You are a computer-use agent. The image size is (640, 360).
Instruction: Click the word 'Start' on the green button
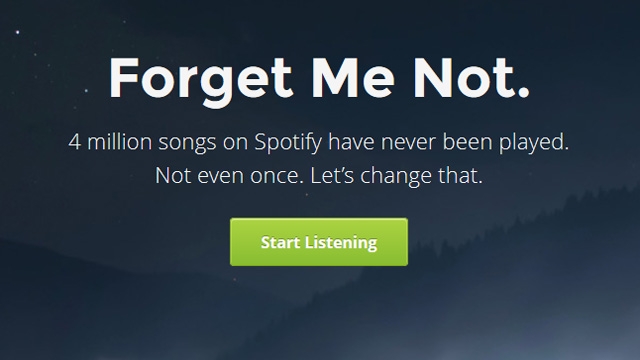(x=280, y=242)
